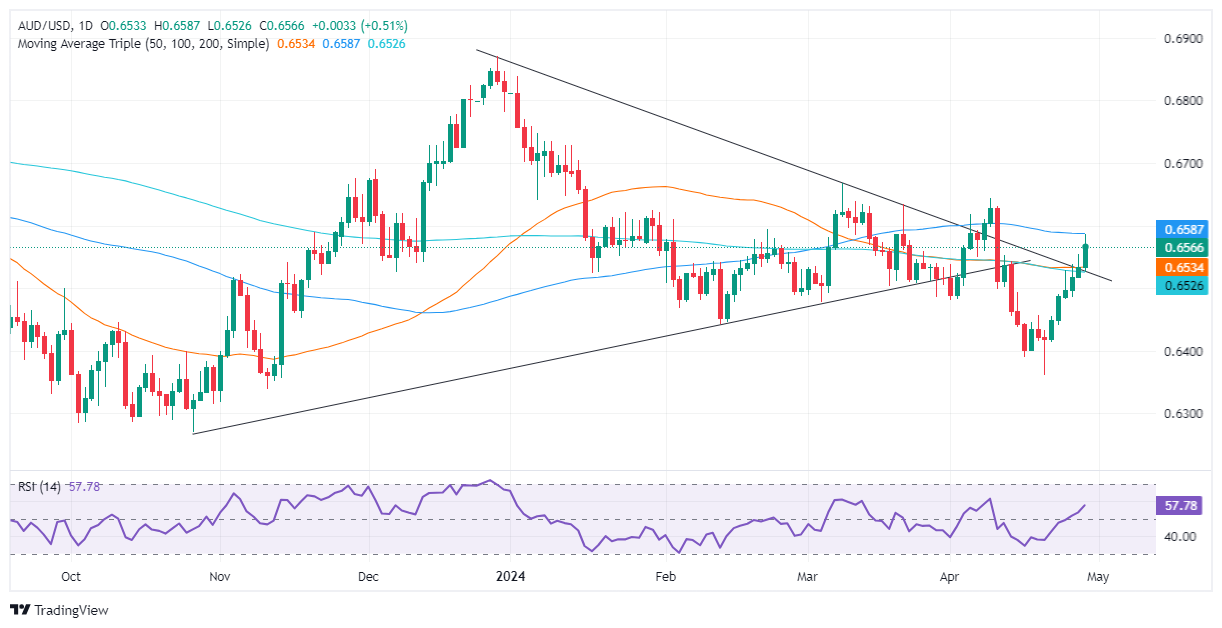
Task: Click the +0.0033 (+0.51%) change value
Action: 369,25
